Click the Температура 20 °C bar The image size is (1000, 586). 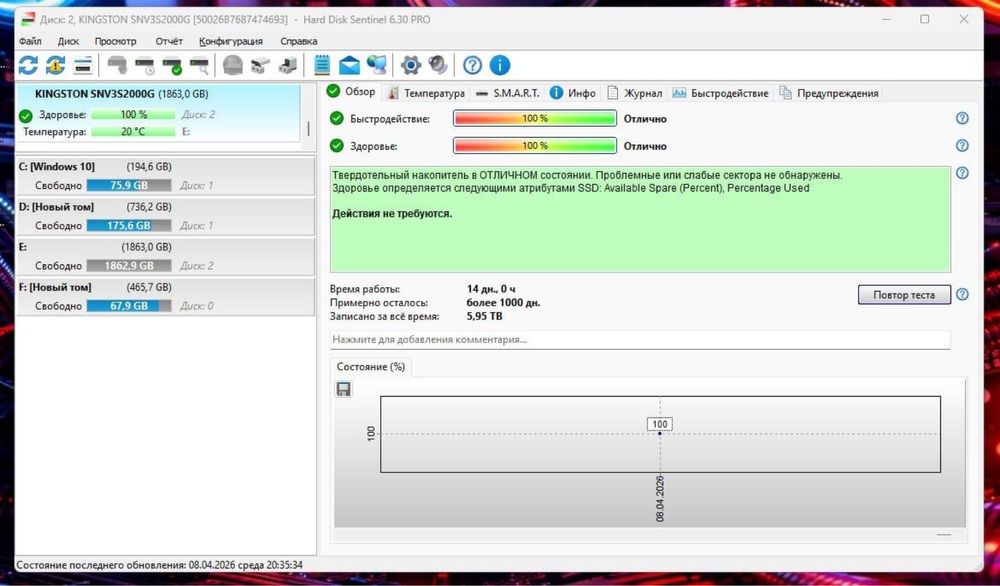coord(133,131)
